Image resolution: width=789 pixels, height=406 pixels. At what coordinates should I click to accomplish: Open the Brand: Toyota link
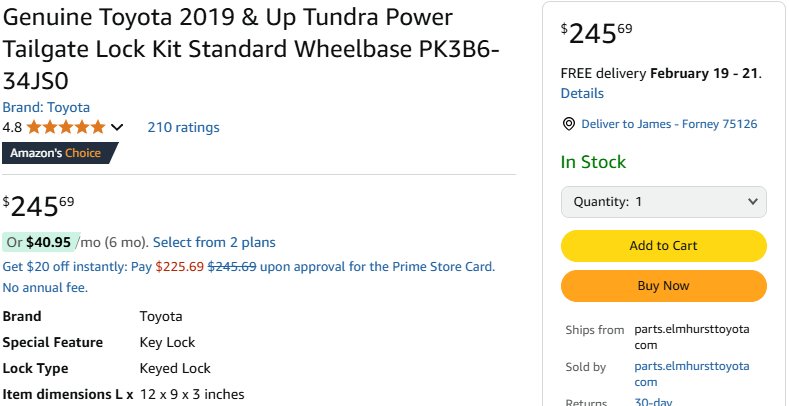click(x=46, y=107)
